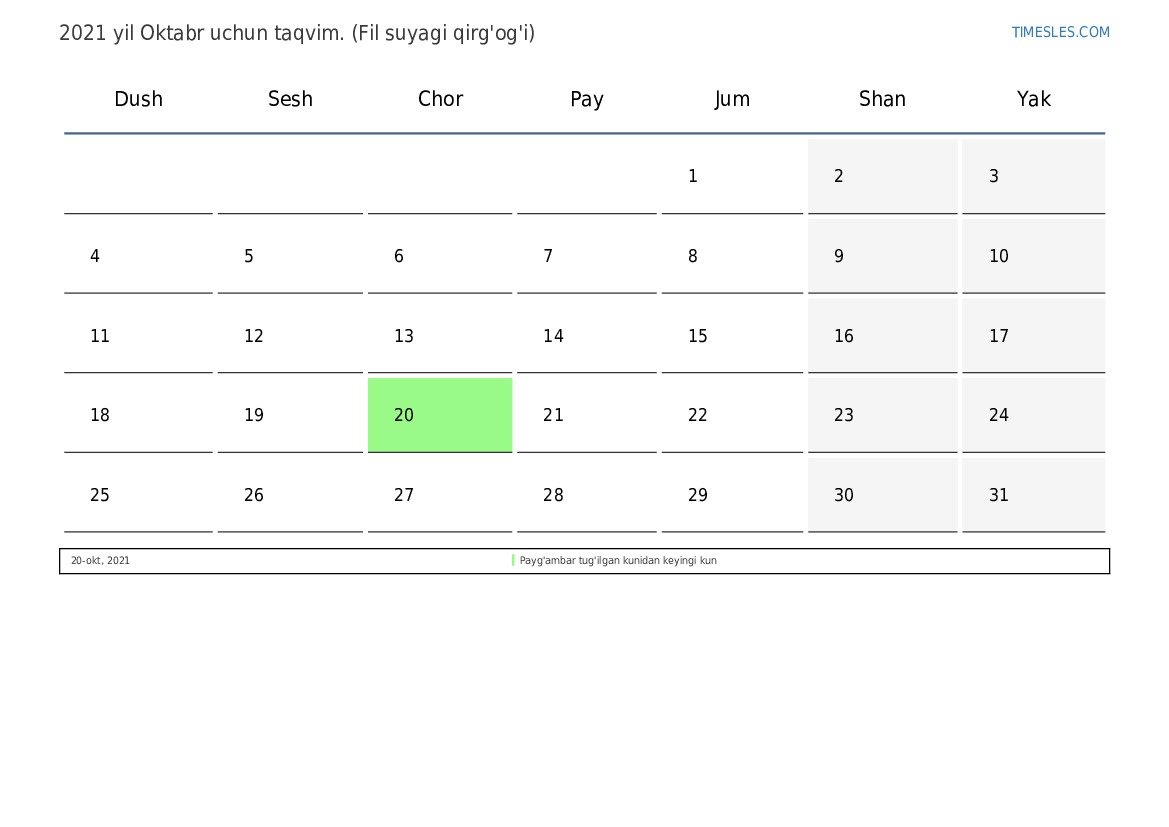
Task: Click the green legend color marker
Action: coord(513,560)
